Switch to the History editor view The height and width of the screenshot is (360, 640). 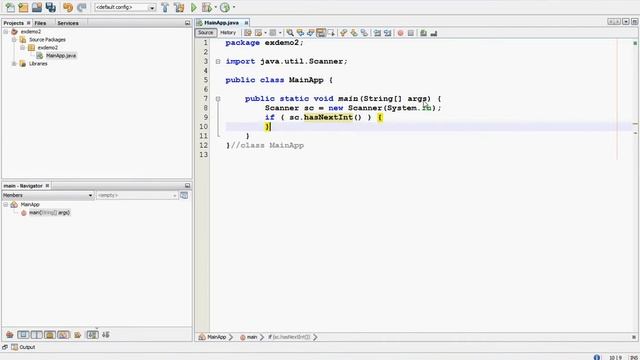[x=228, y=33]
